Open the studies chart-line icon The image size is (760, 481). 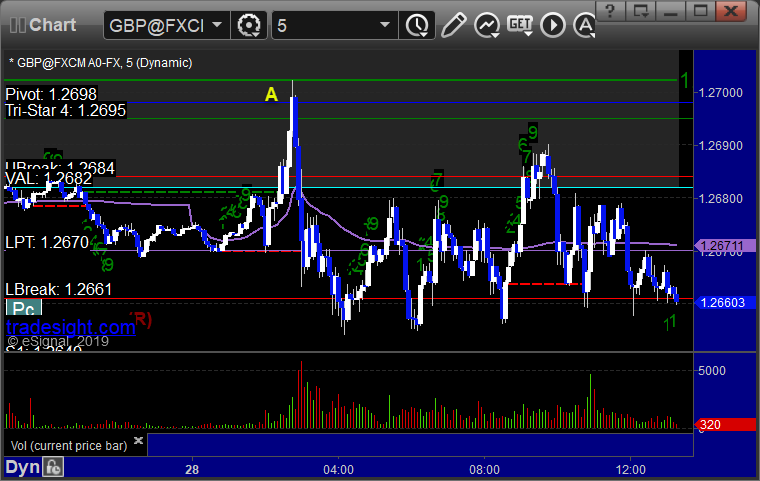coord(487,25)
